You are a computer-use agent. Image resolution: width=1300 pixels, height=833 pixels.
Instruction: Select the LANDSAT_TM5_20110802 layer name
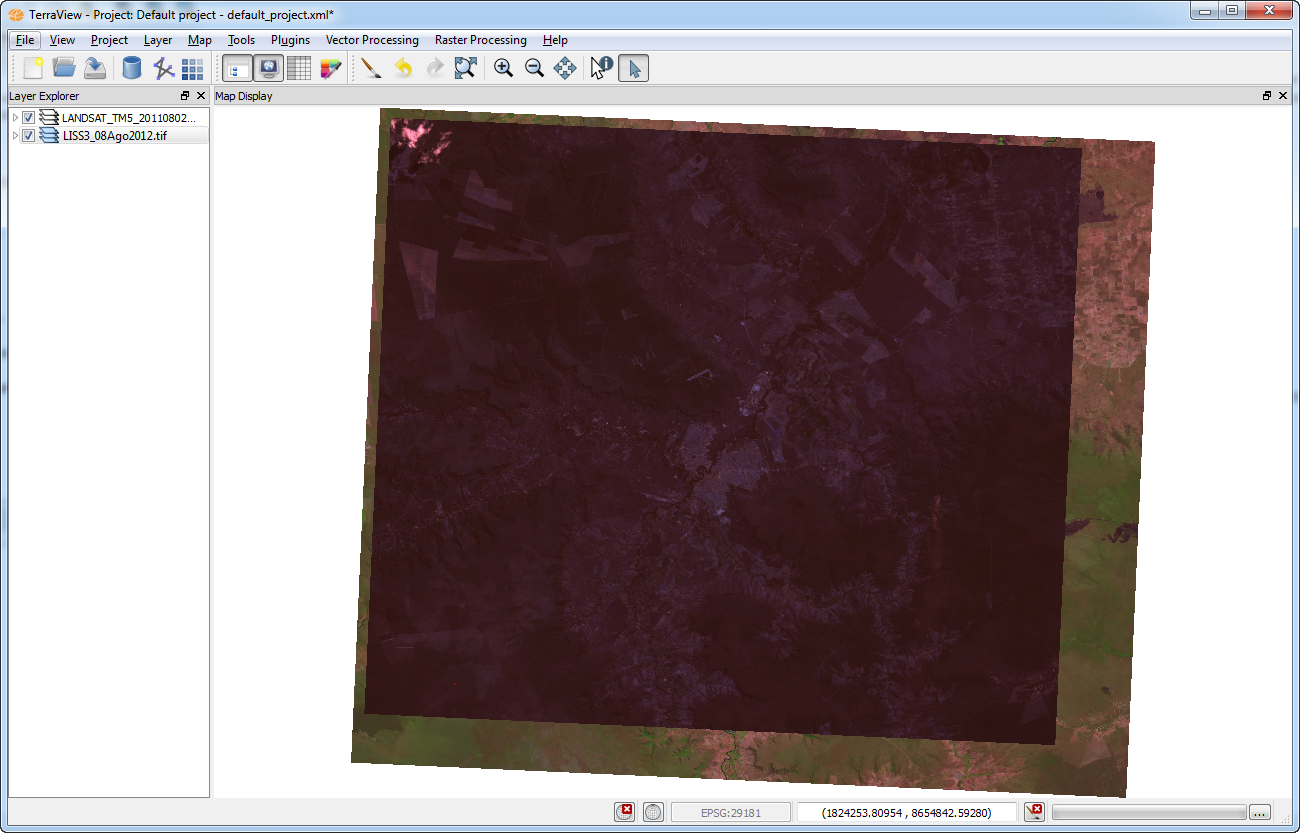coord(129,118)
